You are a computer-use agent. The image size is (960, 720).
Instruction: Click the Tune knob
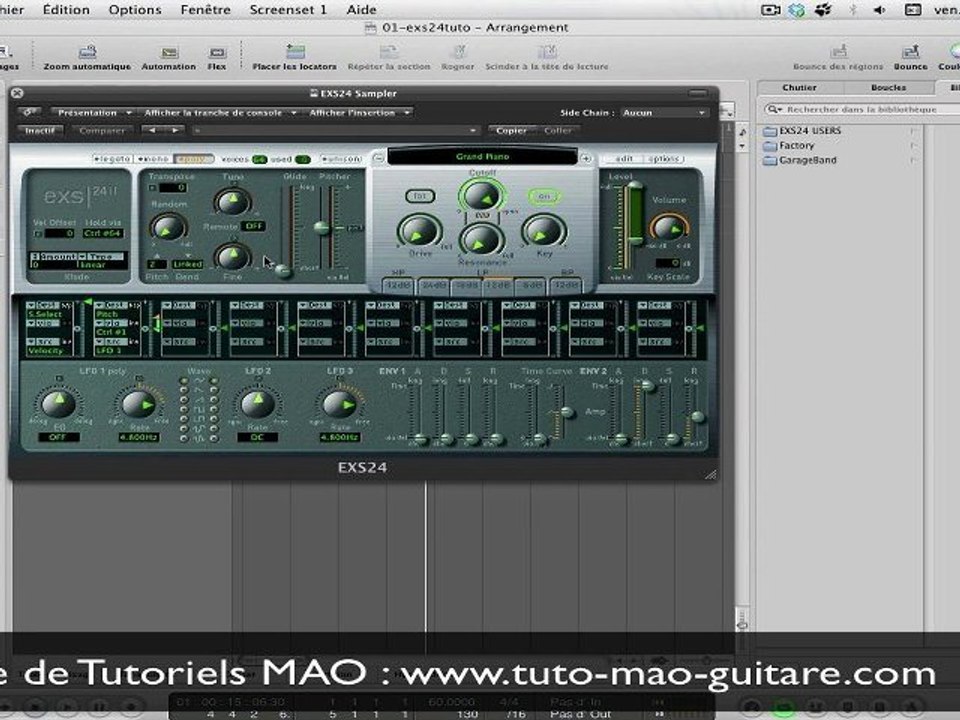coord(232,201)
